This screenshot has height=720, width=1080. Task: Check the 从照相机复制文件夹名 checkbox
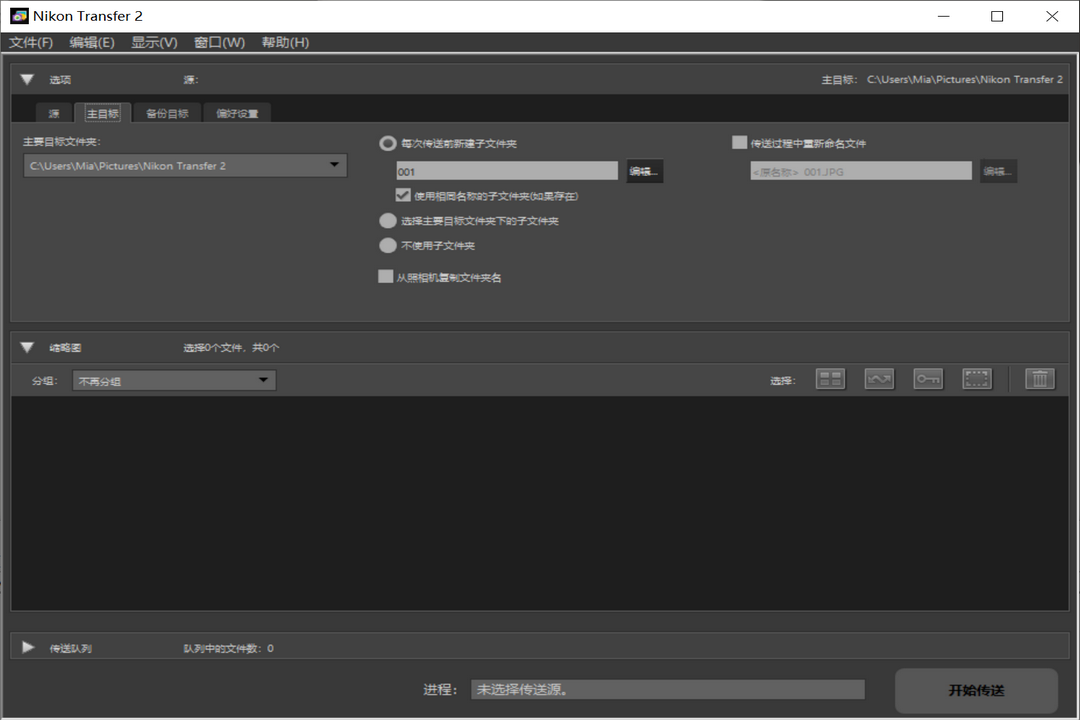pos(386,277)
